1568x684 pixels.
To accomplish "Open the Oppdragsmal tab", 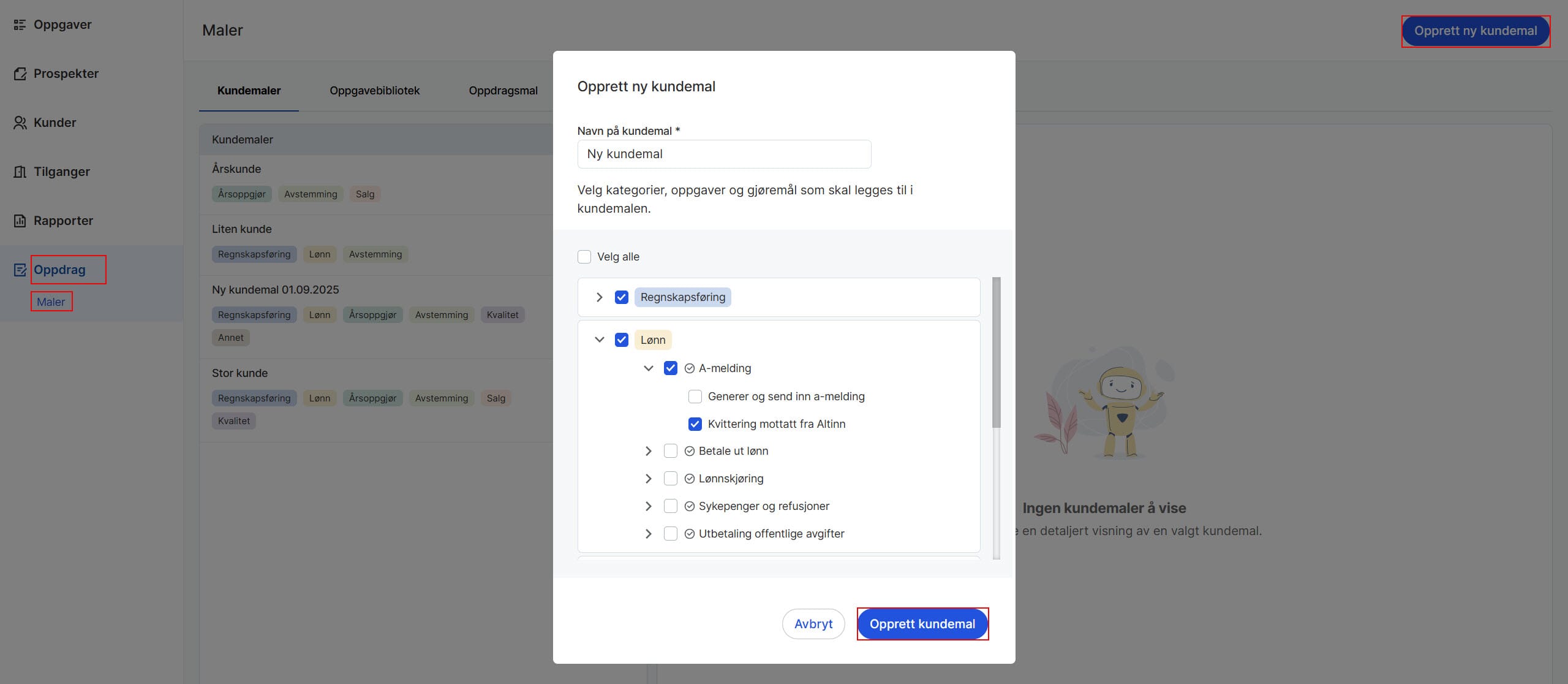I will coord(503,91).
